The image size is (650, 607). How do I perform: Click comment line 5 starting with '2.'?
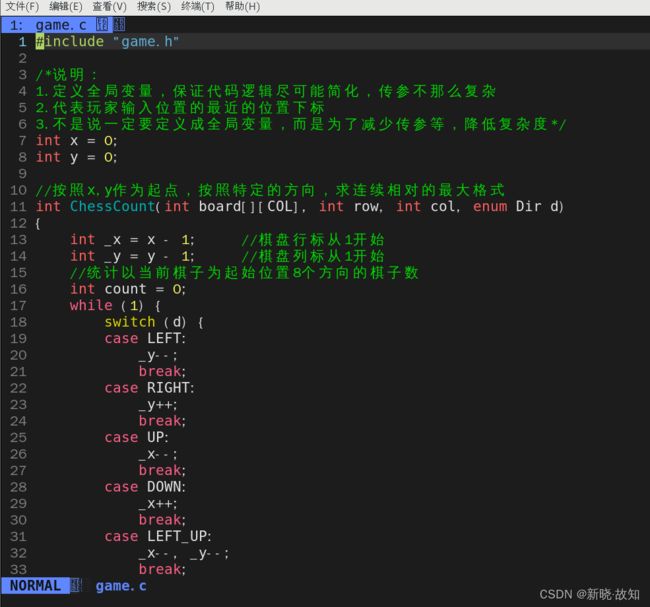pyautogui.click(x=180, y=108)
